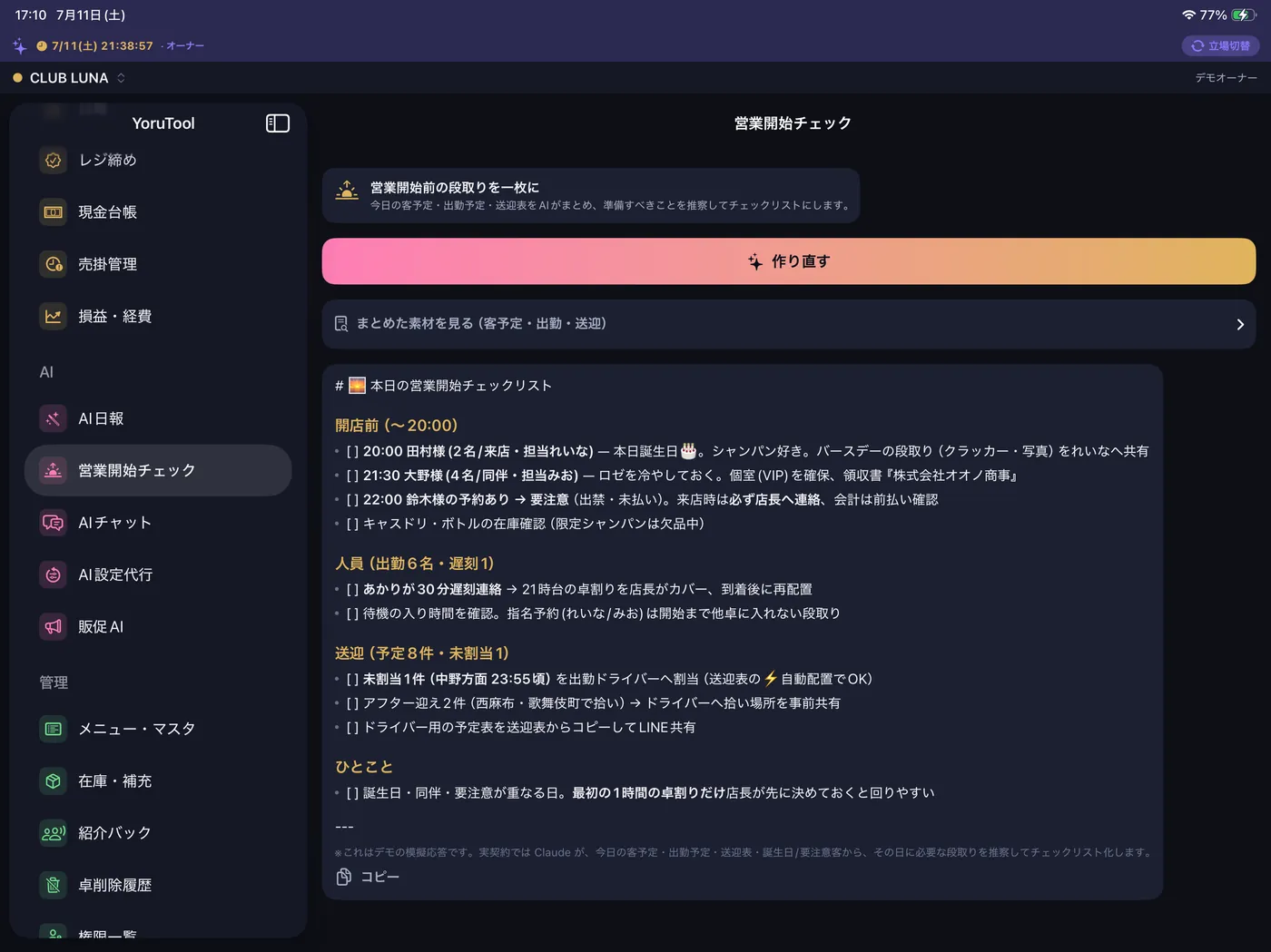The height and width of the screenshot is (952, 1271).
Task: Open 紹介バック from the sidebar
Action: (158, 833)
